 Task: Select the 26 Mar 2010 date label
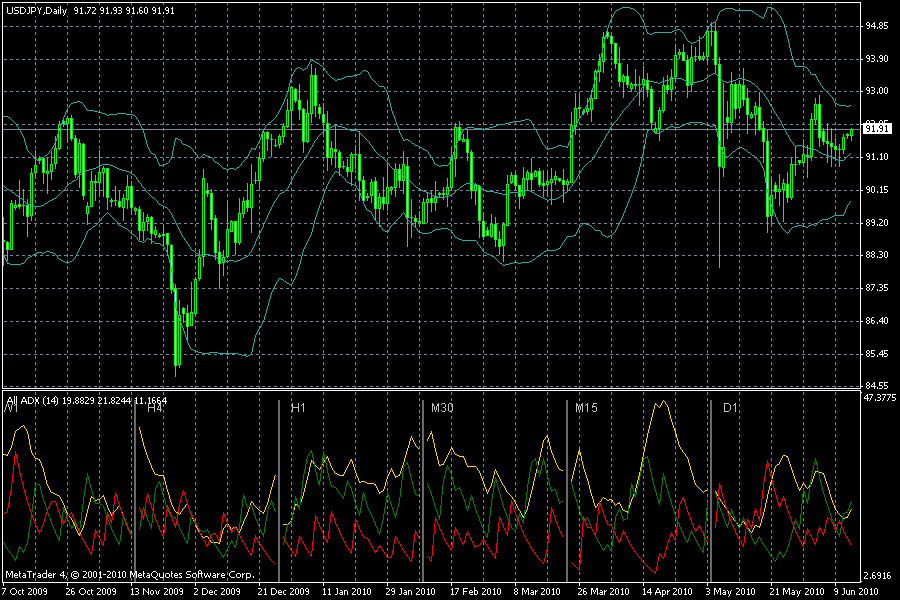pyautogui.click(x=603, y=591)
